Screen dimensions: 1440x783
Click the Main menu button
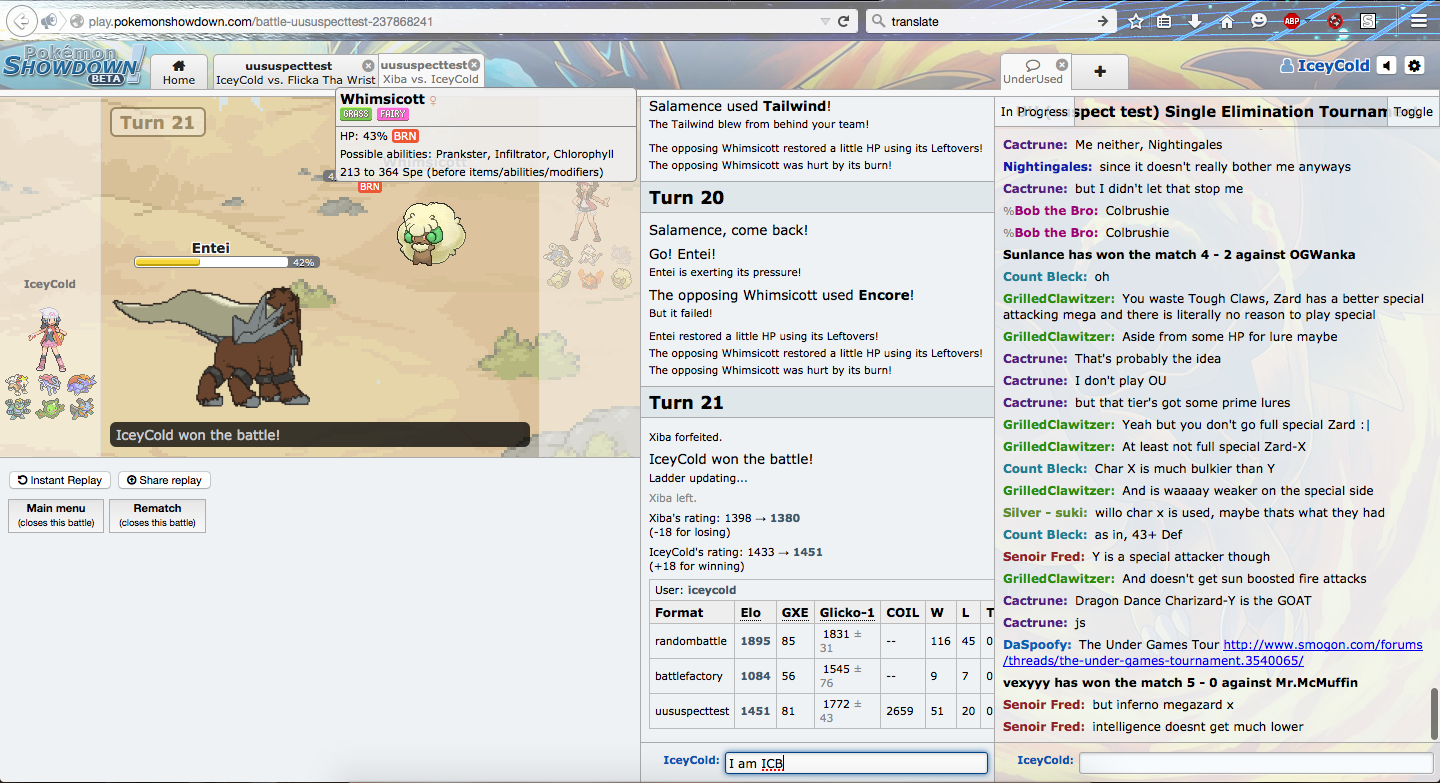[56, 515]
